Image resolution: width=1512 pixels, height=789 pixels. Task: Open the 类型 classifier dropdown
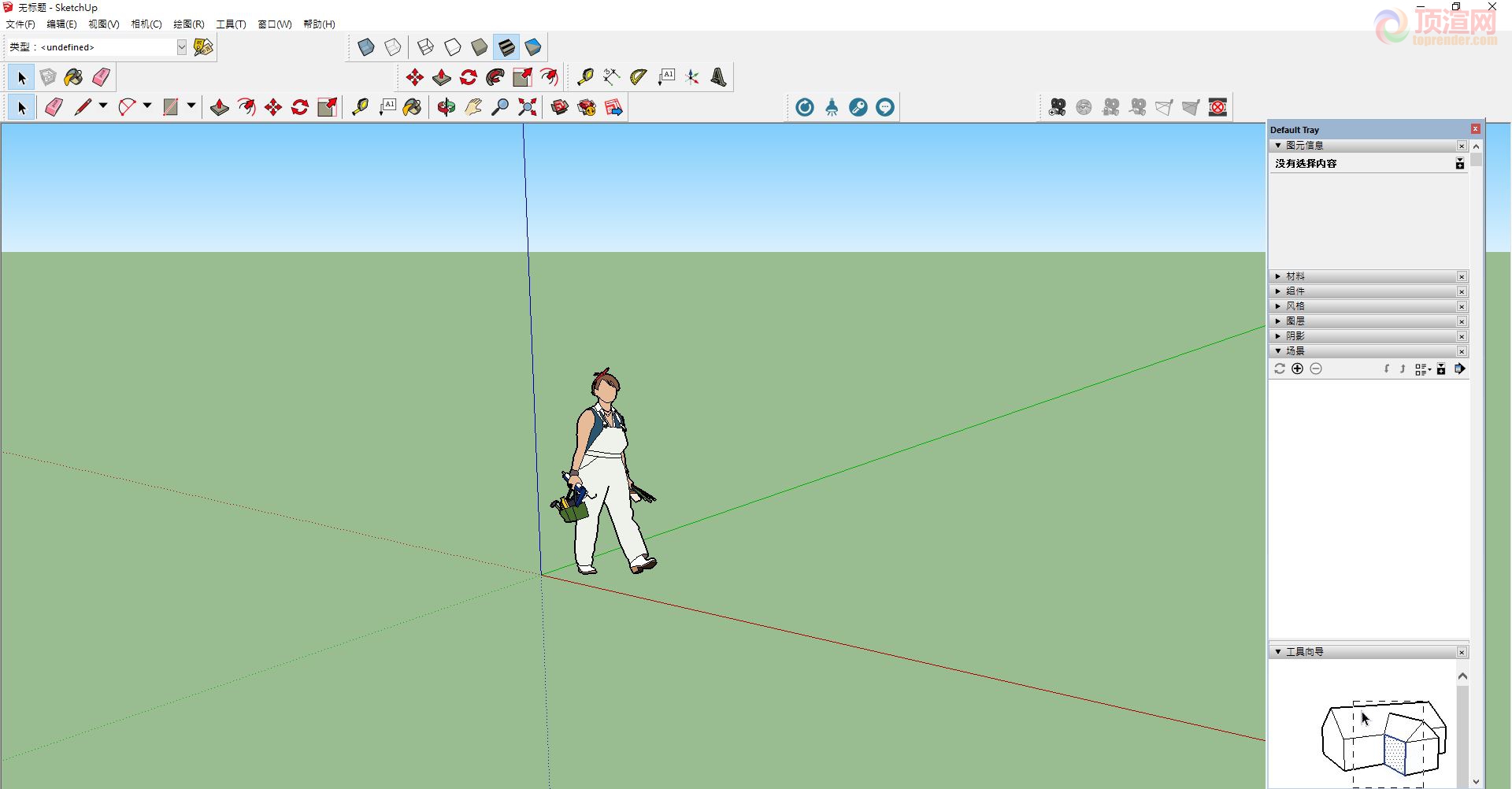(182, 47)
